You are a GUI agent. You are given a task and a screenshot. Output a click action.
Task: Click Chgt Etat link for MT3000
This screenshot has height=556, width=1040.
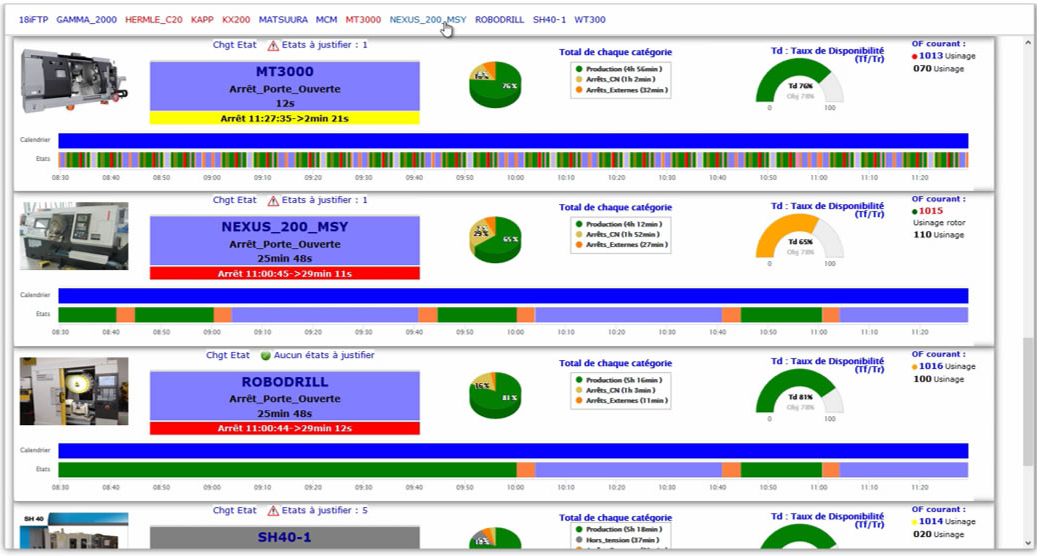(234, 45)
